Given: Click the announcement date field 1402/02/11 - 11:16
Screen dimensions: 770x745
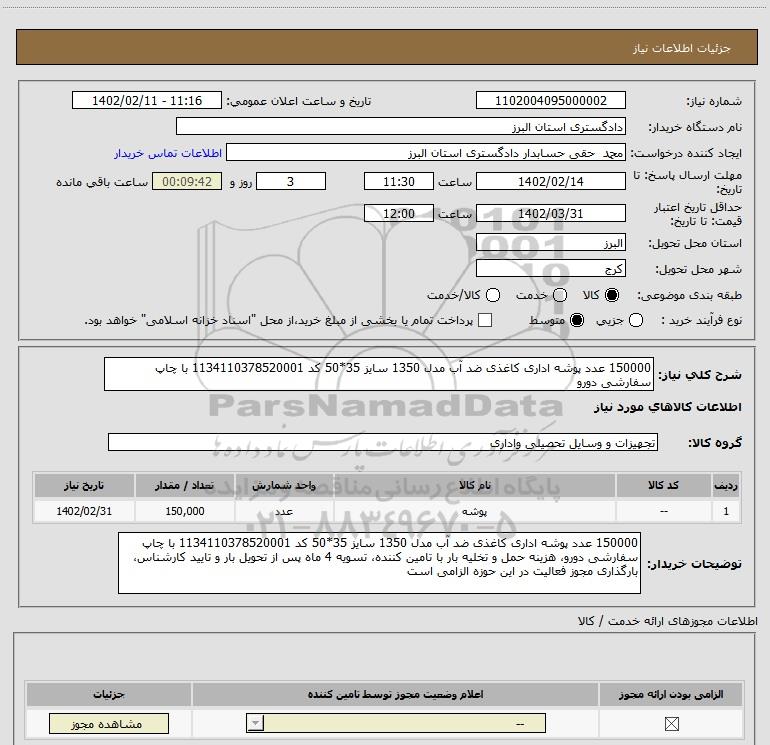Looking at the screenshot, I should click(x=147, y=100).
